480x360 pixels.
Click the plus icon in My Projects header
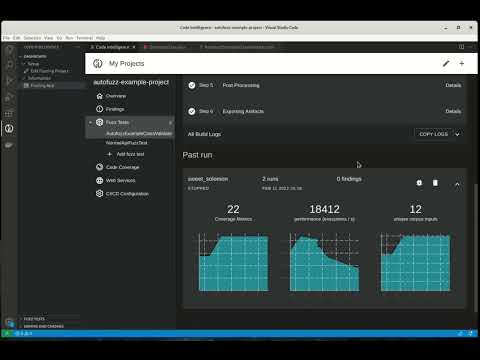click(x=462, y=63)
